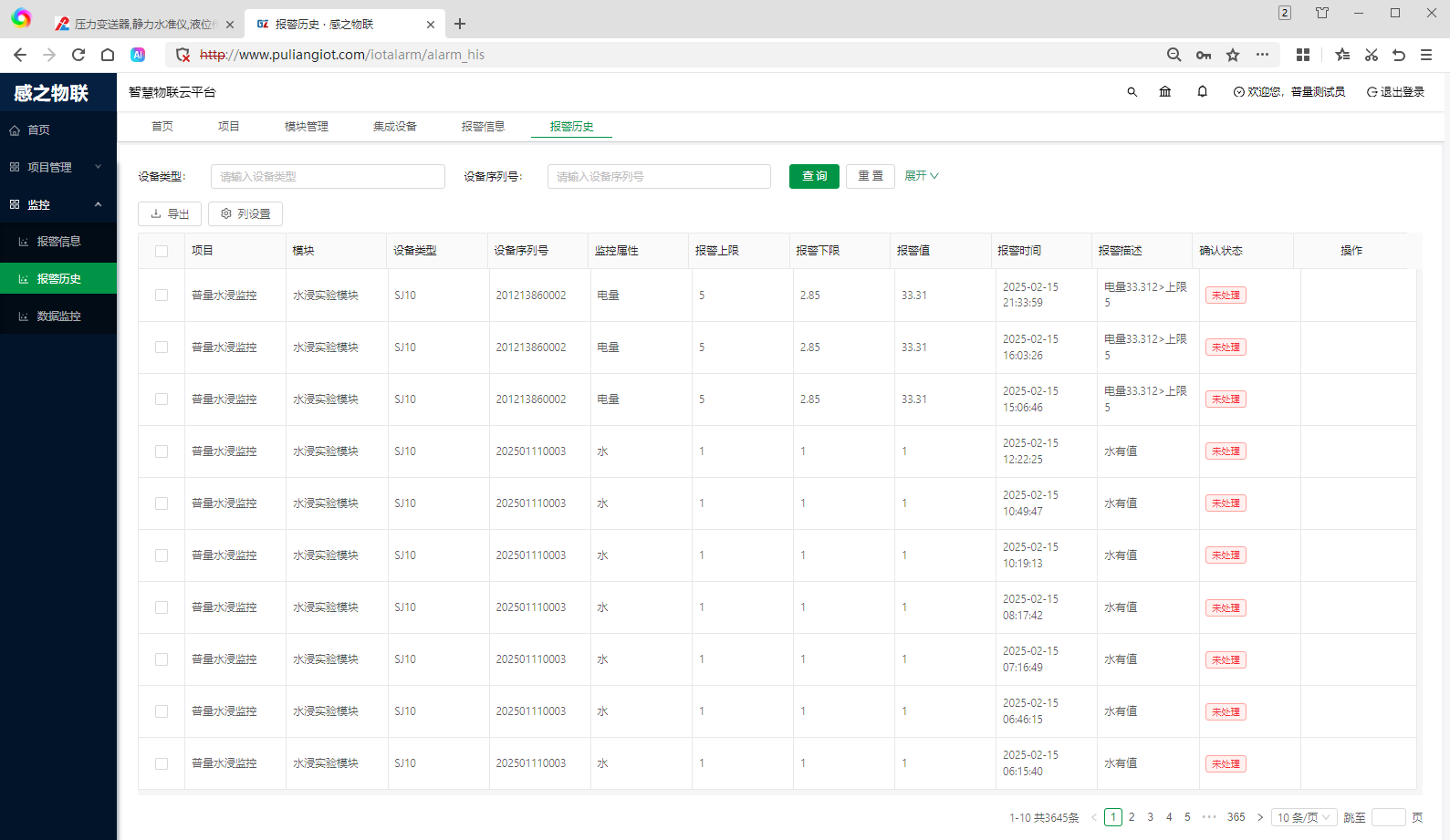Open the notification bell icon
This screenshot has width=1450, height=840.
(1203, 92)
